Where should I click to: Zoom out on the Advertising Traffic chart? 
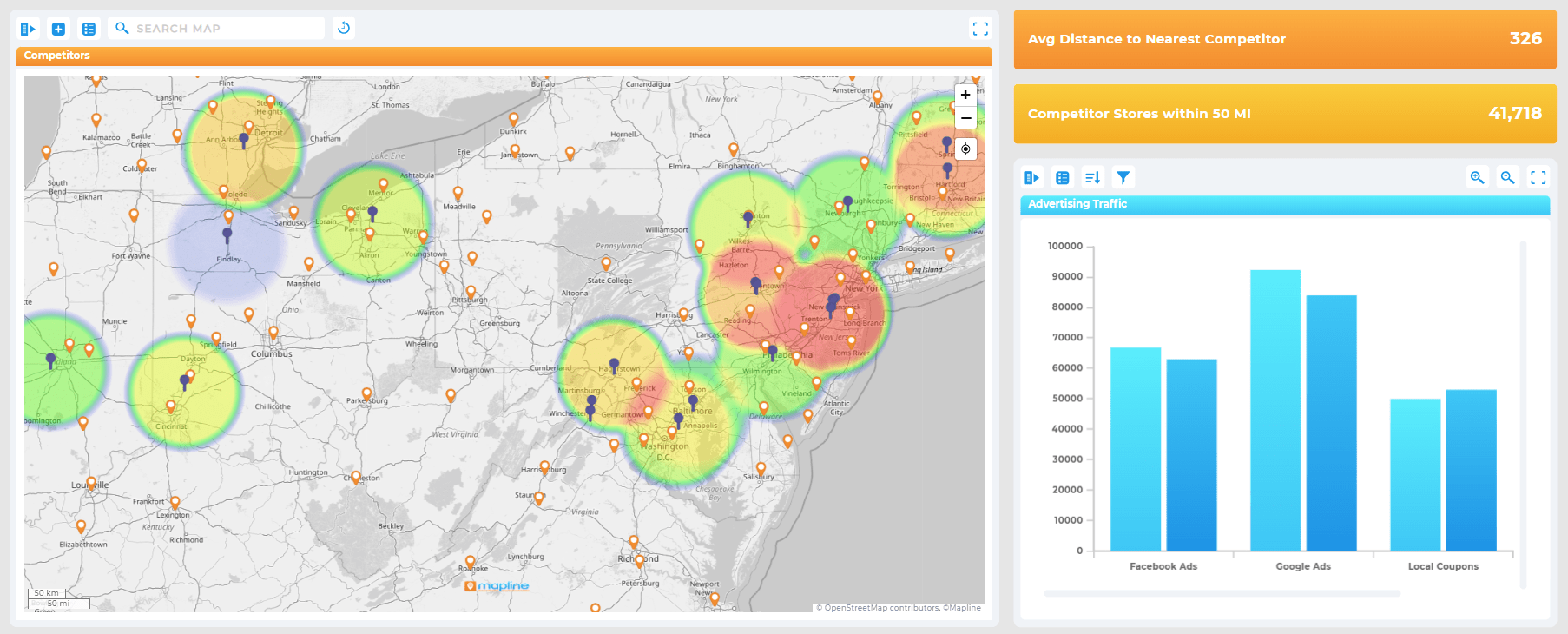[1507, 178]
